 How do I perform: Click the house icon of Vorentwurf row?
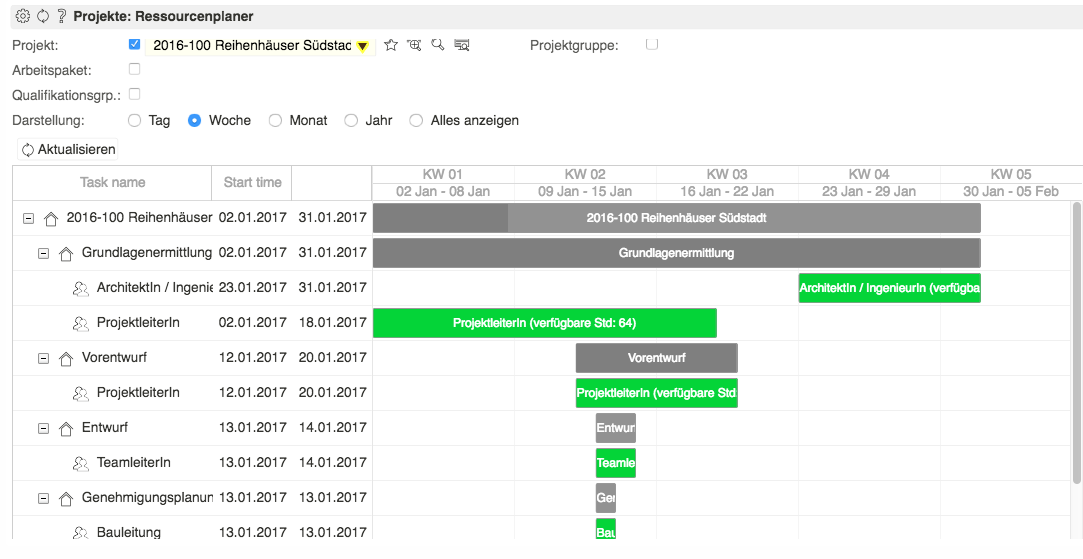point(66,358)
